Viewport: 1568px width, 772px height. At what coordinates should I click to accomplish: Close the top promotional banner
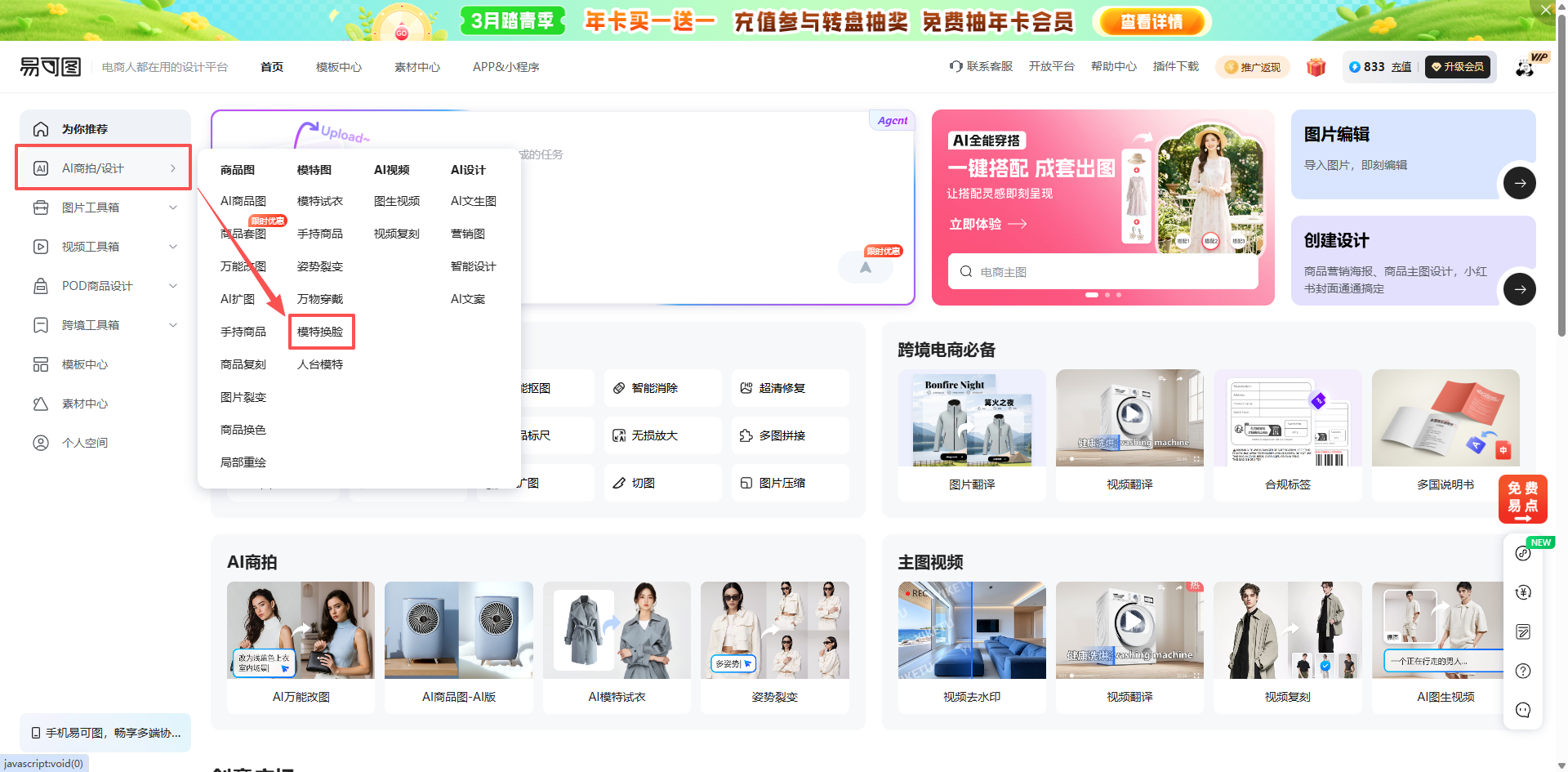point(1546,10)
